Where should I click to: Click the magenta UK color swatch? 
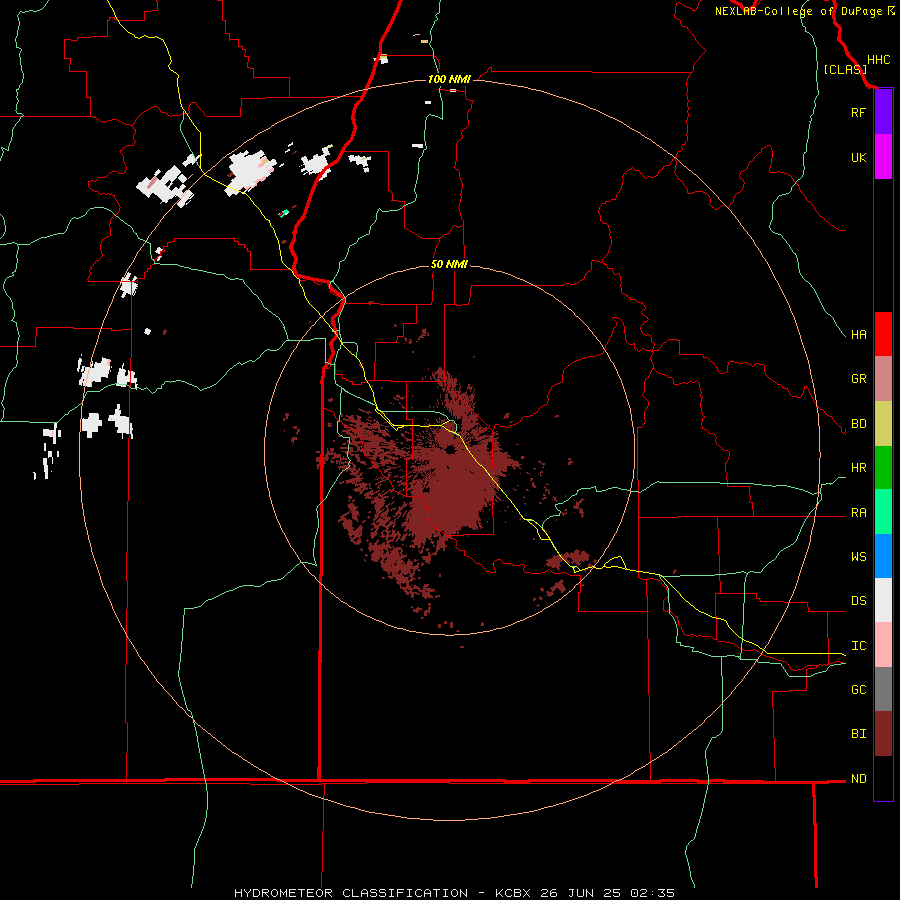point(883,157)
